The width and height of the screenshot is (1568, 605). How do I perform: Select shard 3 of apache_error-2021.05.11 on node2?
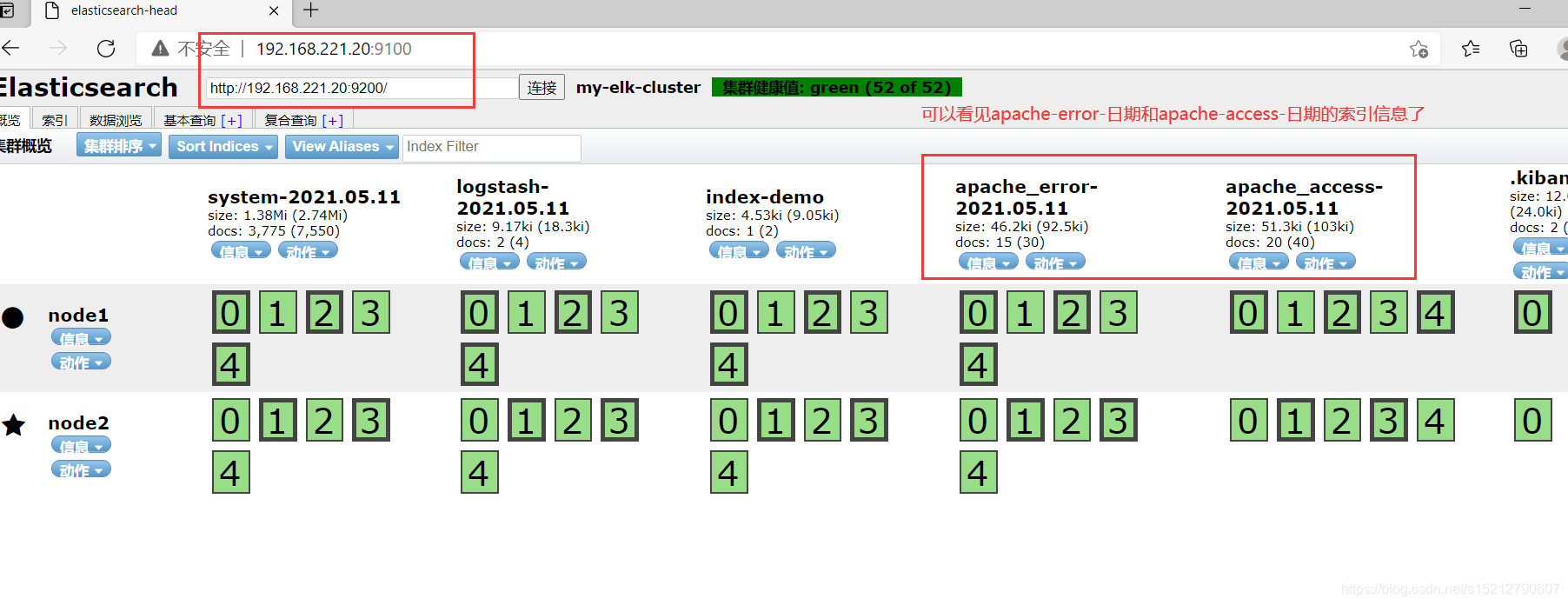coord(1119,421)
